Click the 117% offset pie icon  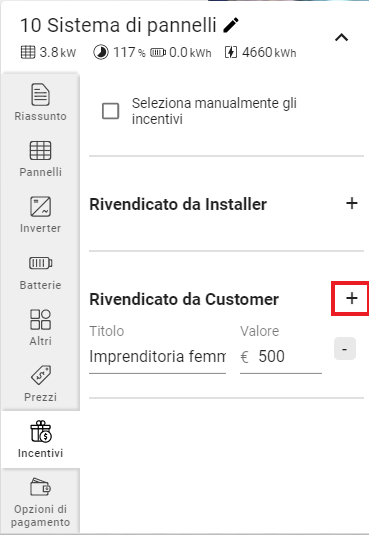point(101,53)
